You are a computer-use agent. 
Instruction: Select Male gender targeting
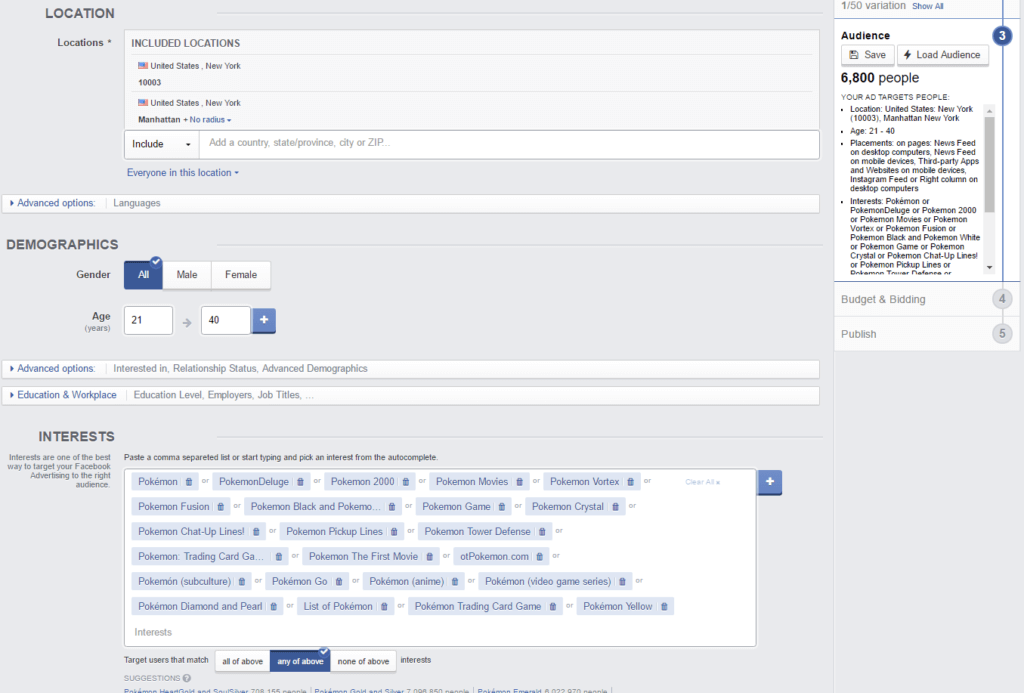tap(187, 275)
